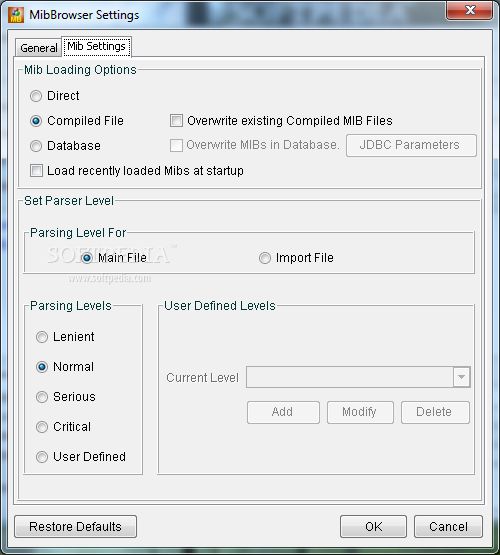Click the Modify level button
This screenshot has height=555, width=500.
(x=360, y=412)
